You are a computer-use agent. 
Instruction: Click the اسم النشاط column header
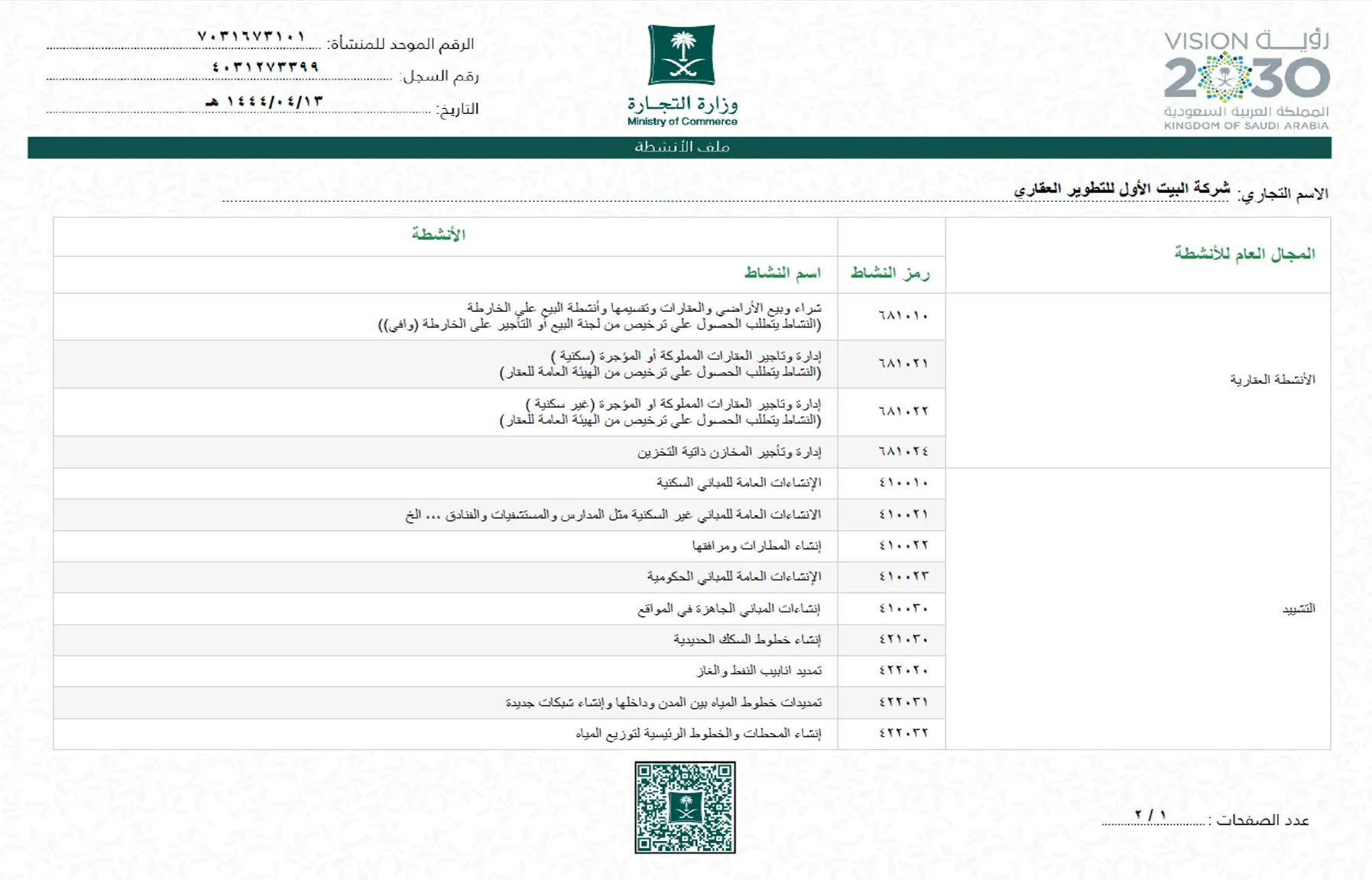pos(783,273)
